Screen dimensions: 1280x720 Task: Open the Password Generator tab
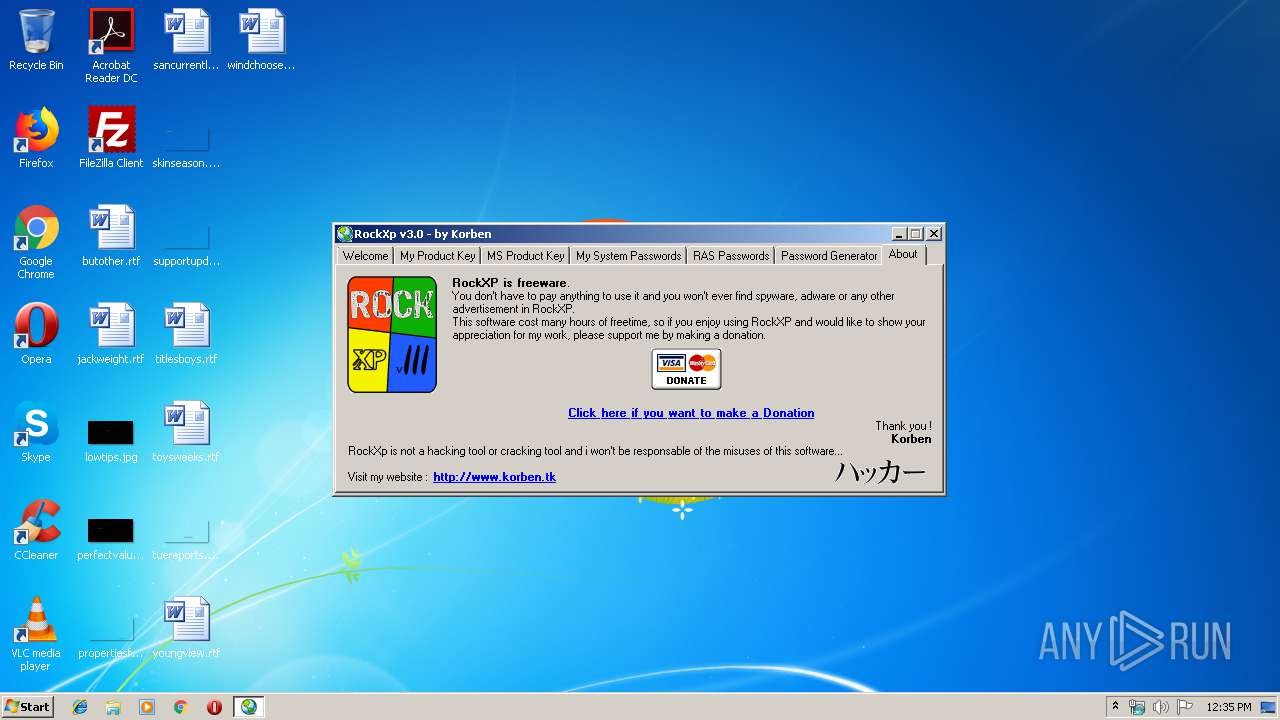coord(829,256)
